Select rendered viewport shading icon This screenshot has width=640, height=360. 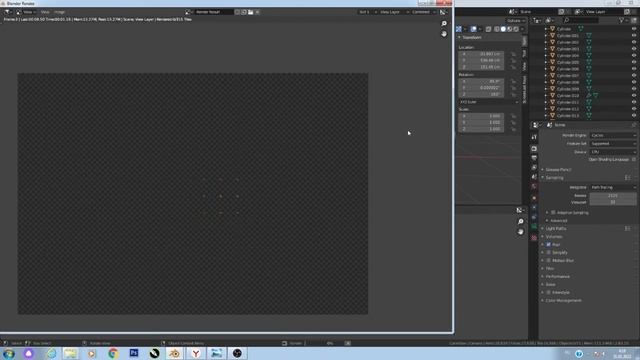pos(516,29)
